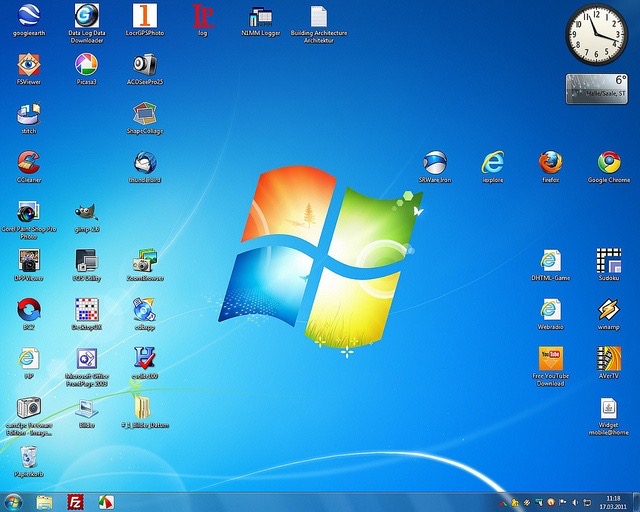Open the Halle/Saale weather gadget
640x512 pixels.
pyautogui.click(x=596, y=89)
